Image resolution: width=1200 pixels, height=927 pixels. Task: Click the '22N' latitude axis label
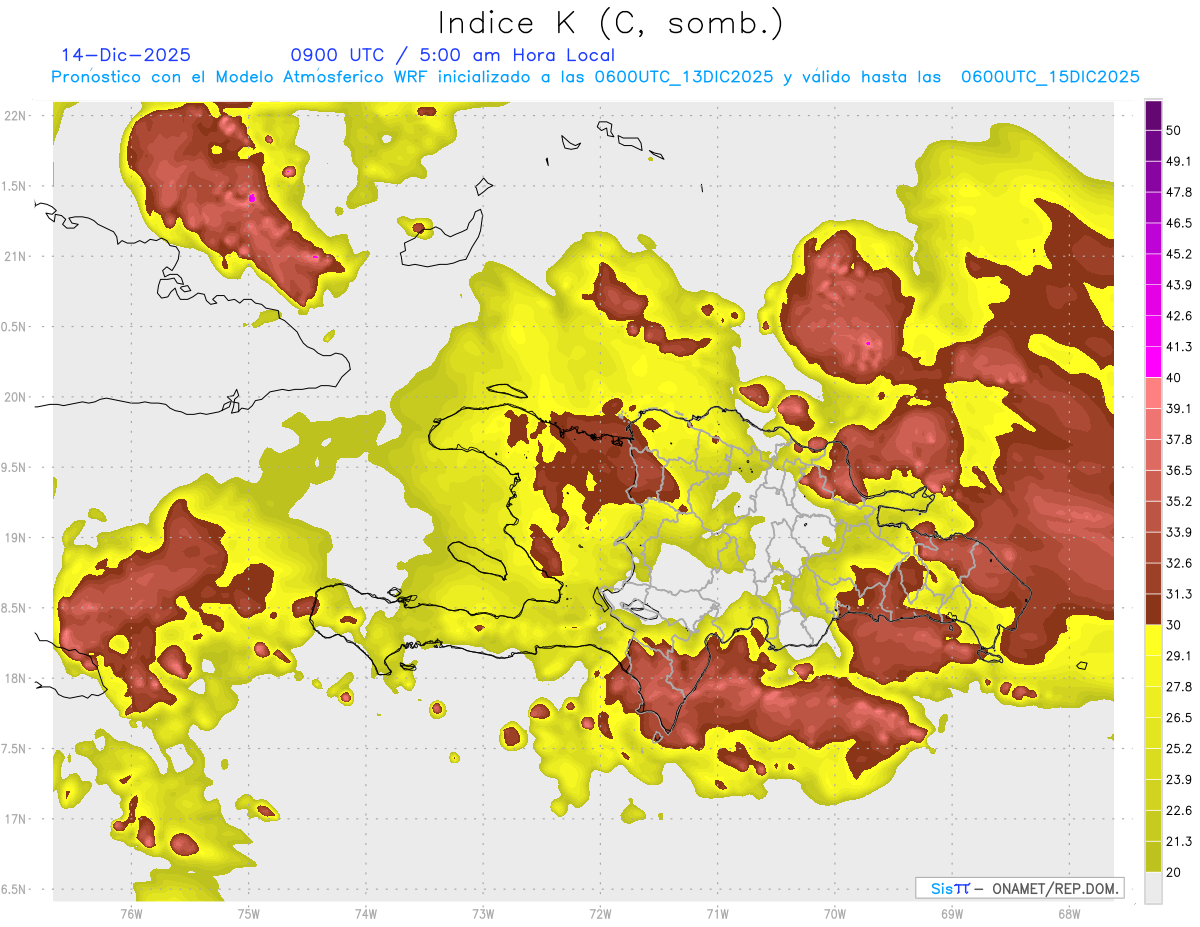click(14, 116)
